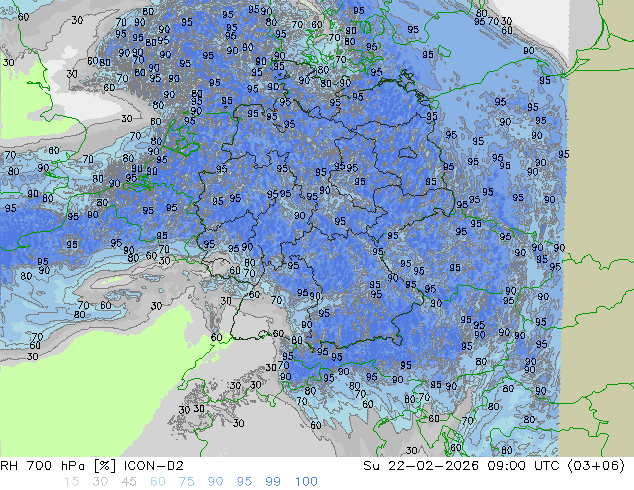The image size is (634, 490).
Task: Click legend value 100
Action: (x=306, y=482)
